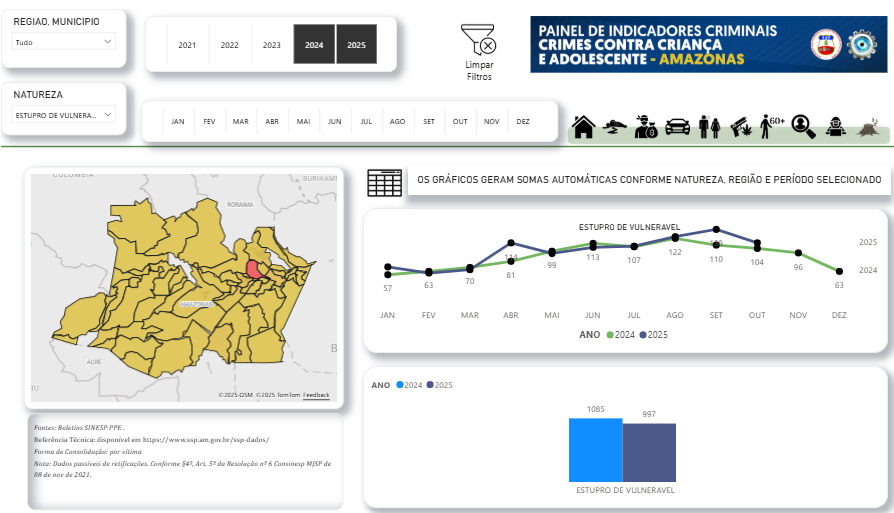
Task: Toggle the 2025 year slicer
Action: [x=356, y=45]
